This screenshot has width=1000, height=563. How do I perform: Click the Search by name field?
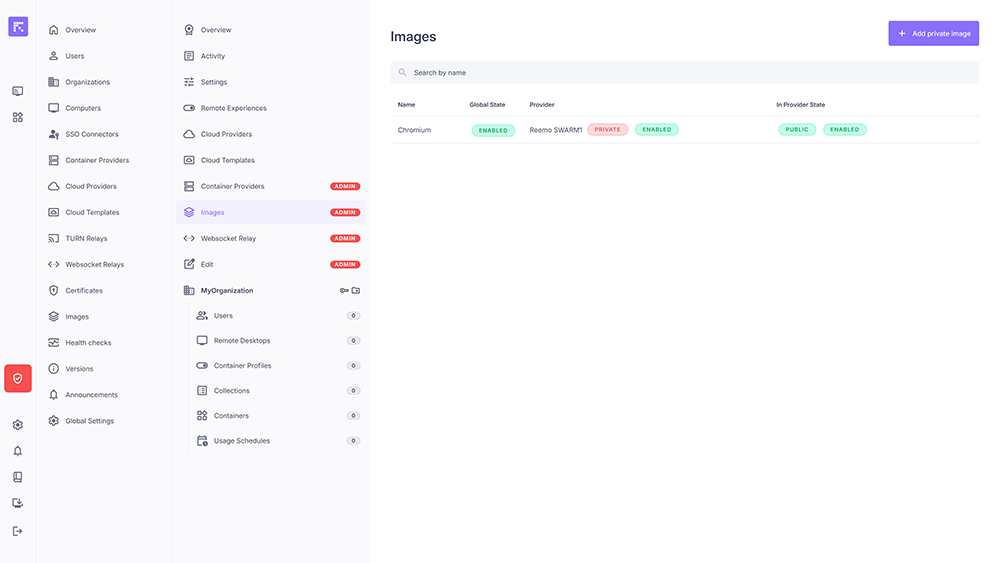click(684, 73)
